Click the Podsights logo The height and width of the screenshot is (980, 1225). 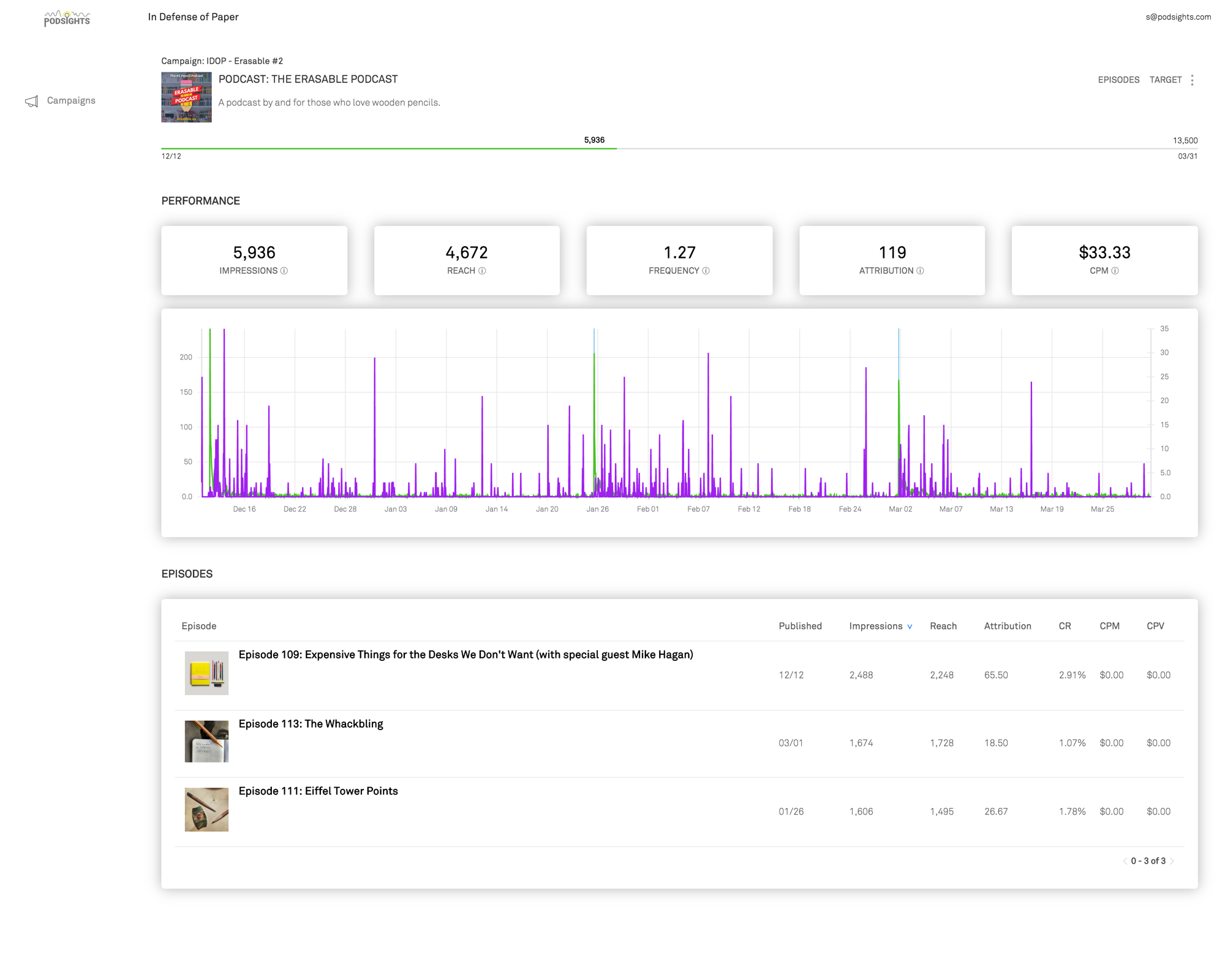(67, 17)
